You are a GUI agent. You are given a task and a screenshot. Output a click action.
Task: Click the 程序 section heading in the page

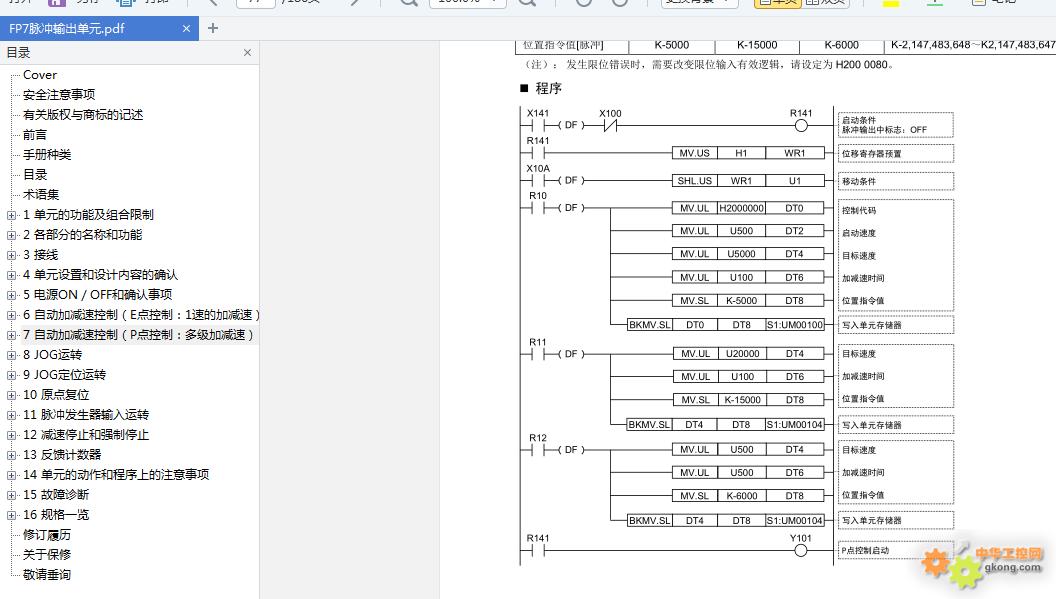[548, 88]
